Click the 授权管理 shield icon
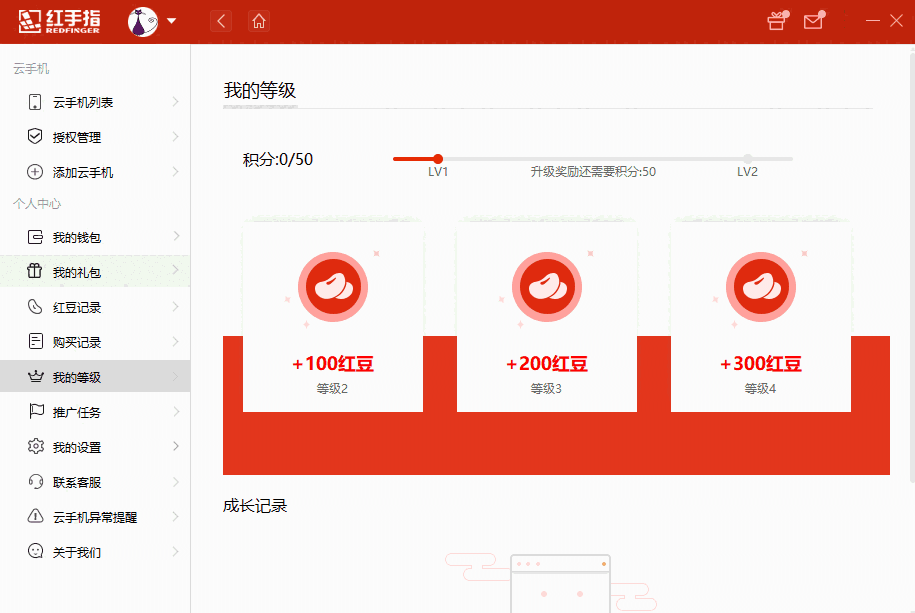Viewport: 915px width, 613px height. click(x=35, y=137)
